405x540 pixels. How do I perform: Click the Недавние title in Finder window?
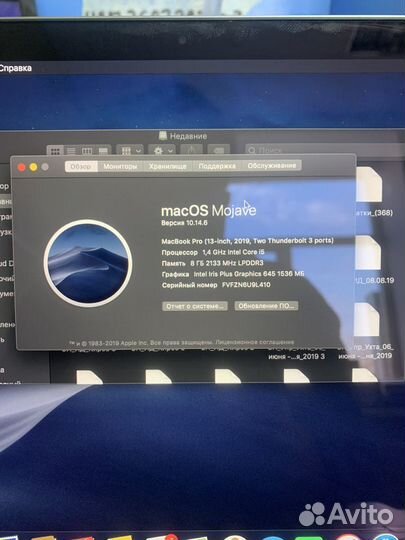coord(188,136)
